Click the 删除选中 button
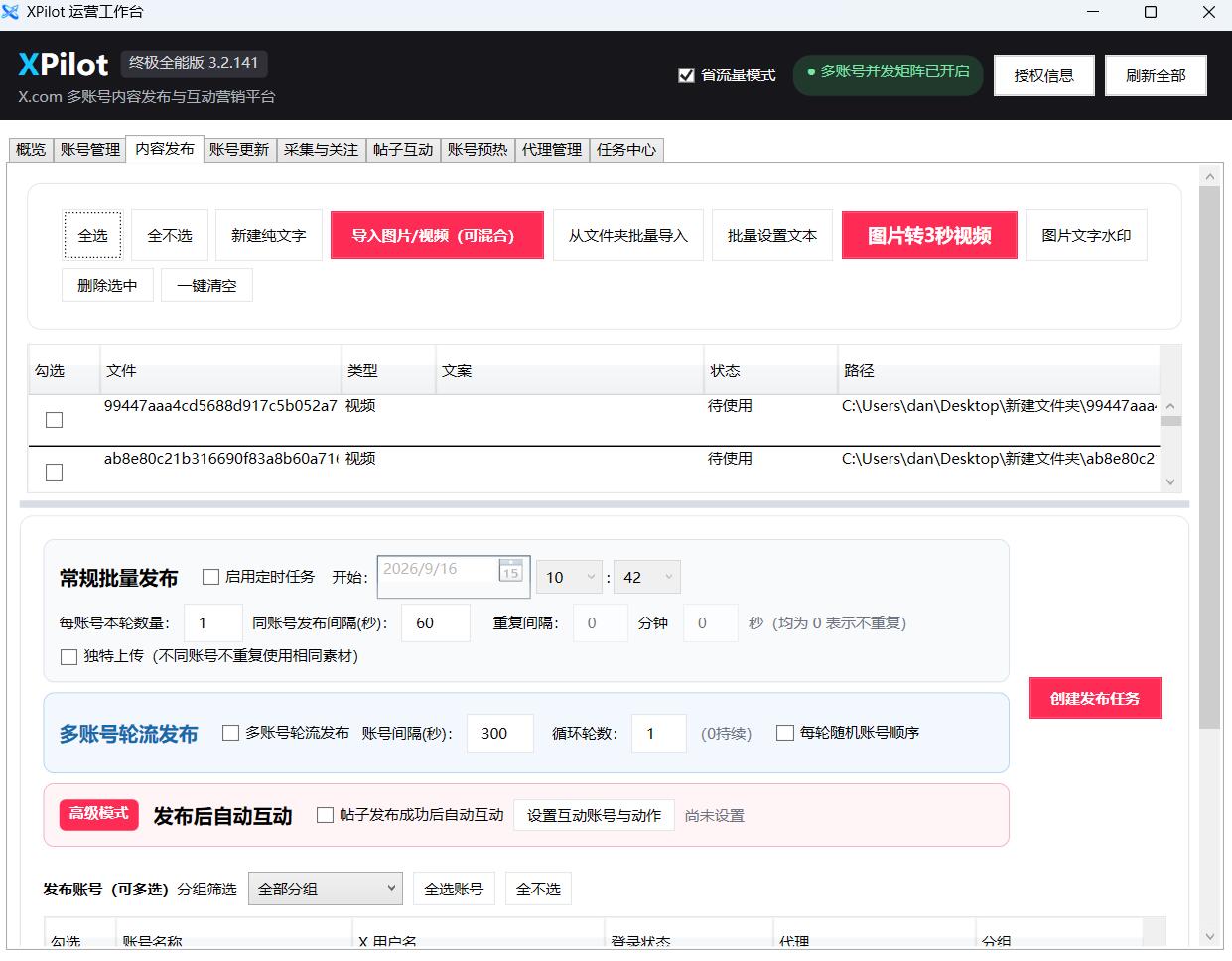The image size is (1232, 961). (107, 285)
